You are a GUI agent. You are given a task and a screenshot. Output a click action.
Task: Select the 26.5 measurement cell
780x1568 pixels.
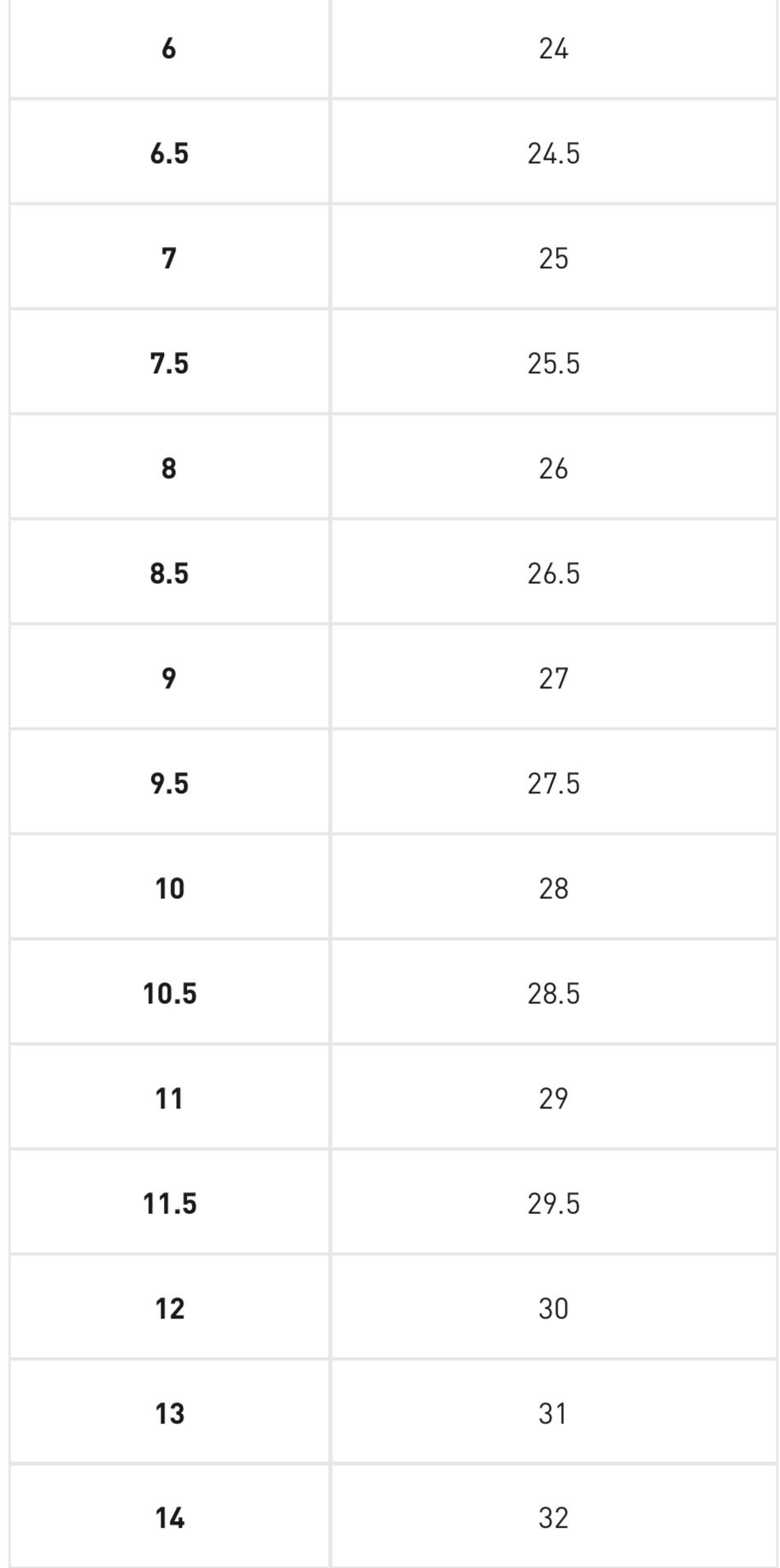[554, 574]
